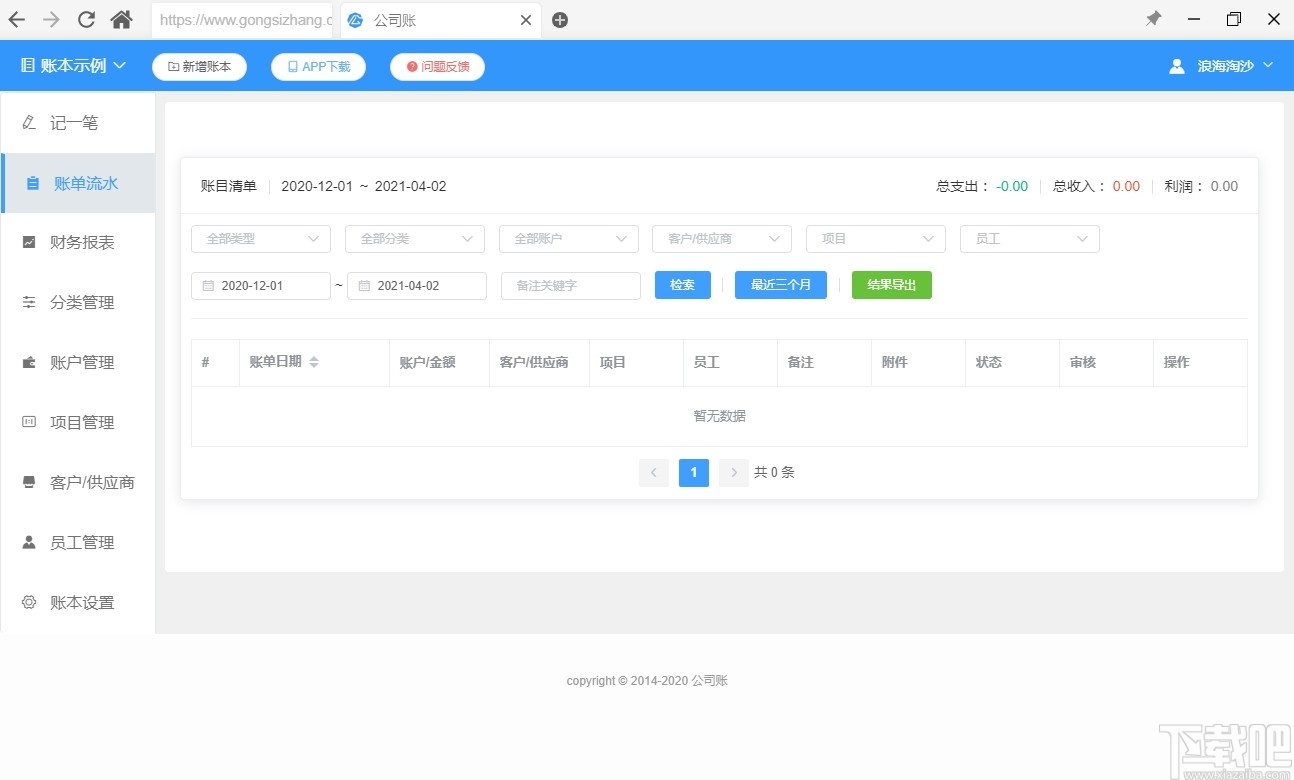Click the 检索 search button
Viewport: 1294px width, 780px height.
click(683, 285)
